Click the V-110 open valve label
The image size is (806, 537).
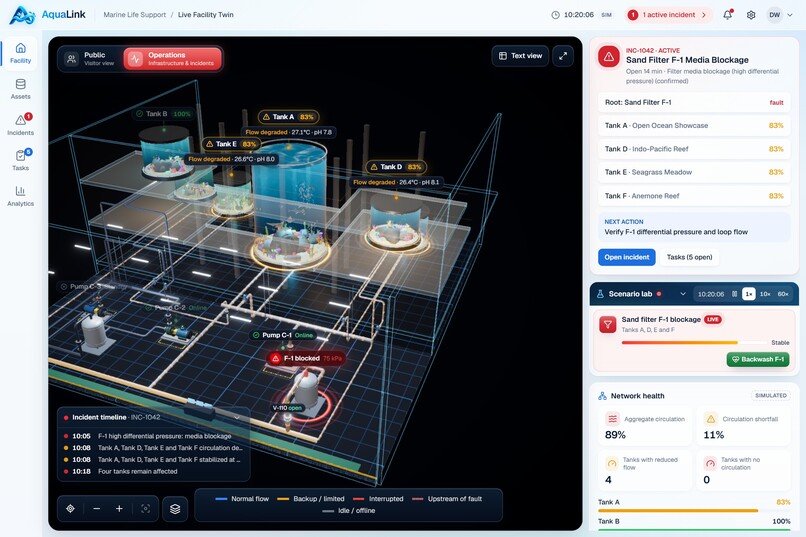287,408
